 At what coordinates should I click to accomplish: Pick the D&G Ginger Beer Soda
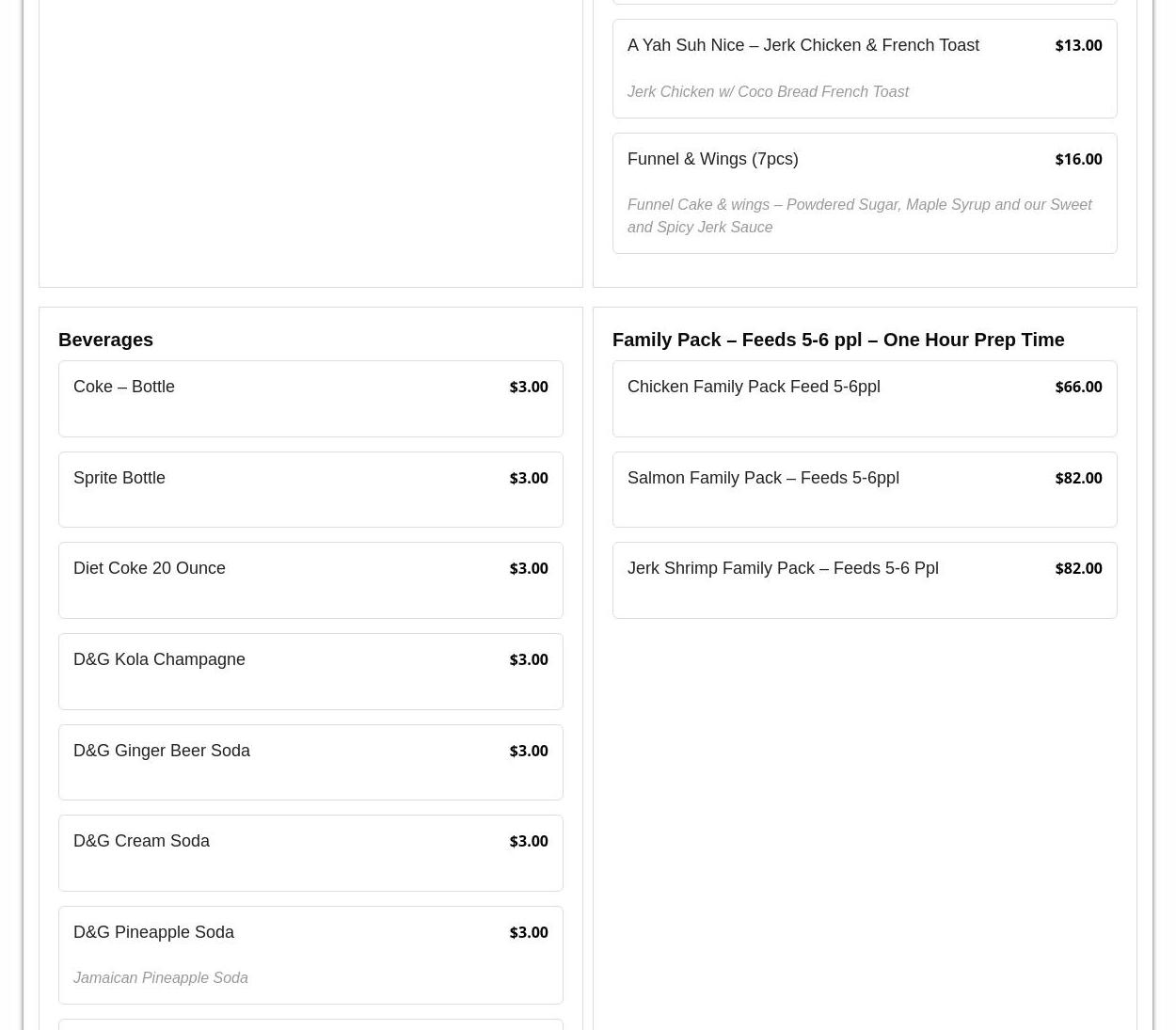point(162,751)
